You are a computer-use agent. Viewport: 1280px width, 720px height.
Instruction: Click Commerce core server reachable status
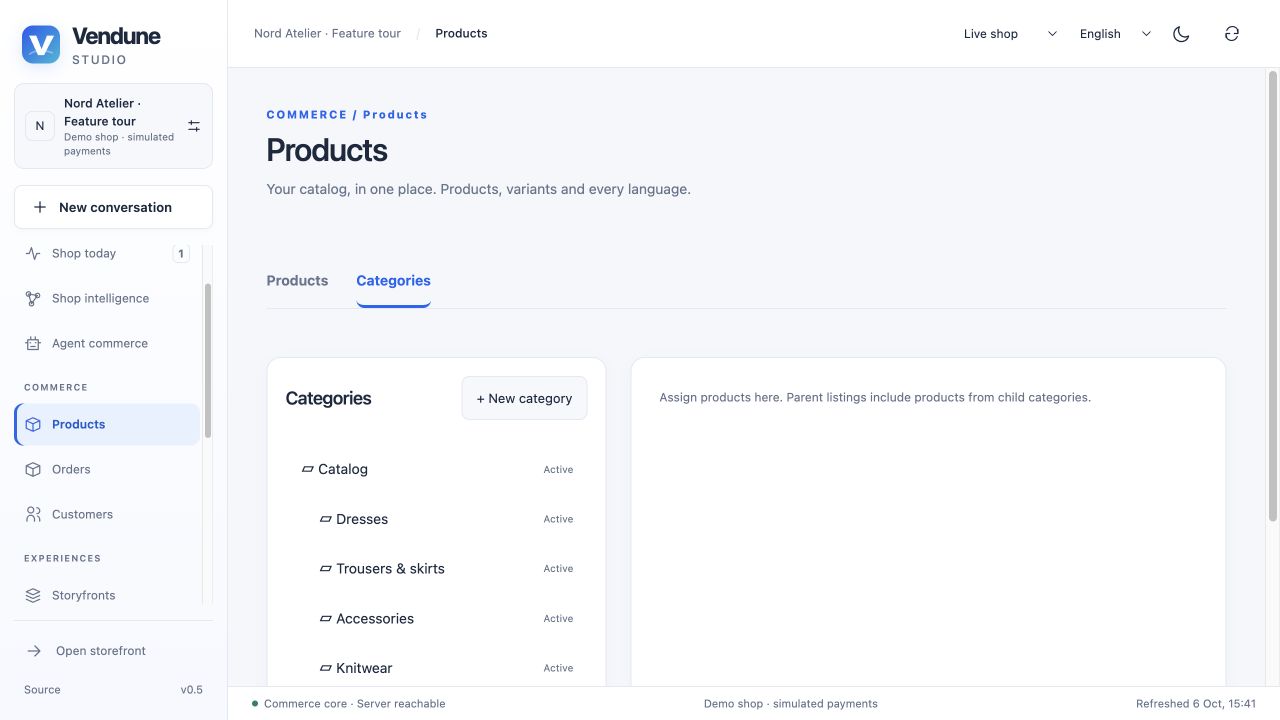point(348,704)
